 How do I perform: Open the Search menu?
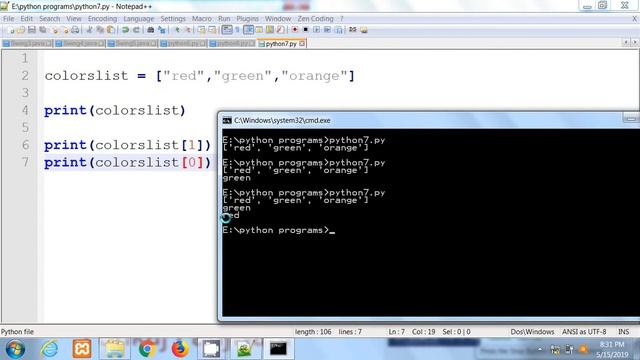click(49, 19)
